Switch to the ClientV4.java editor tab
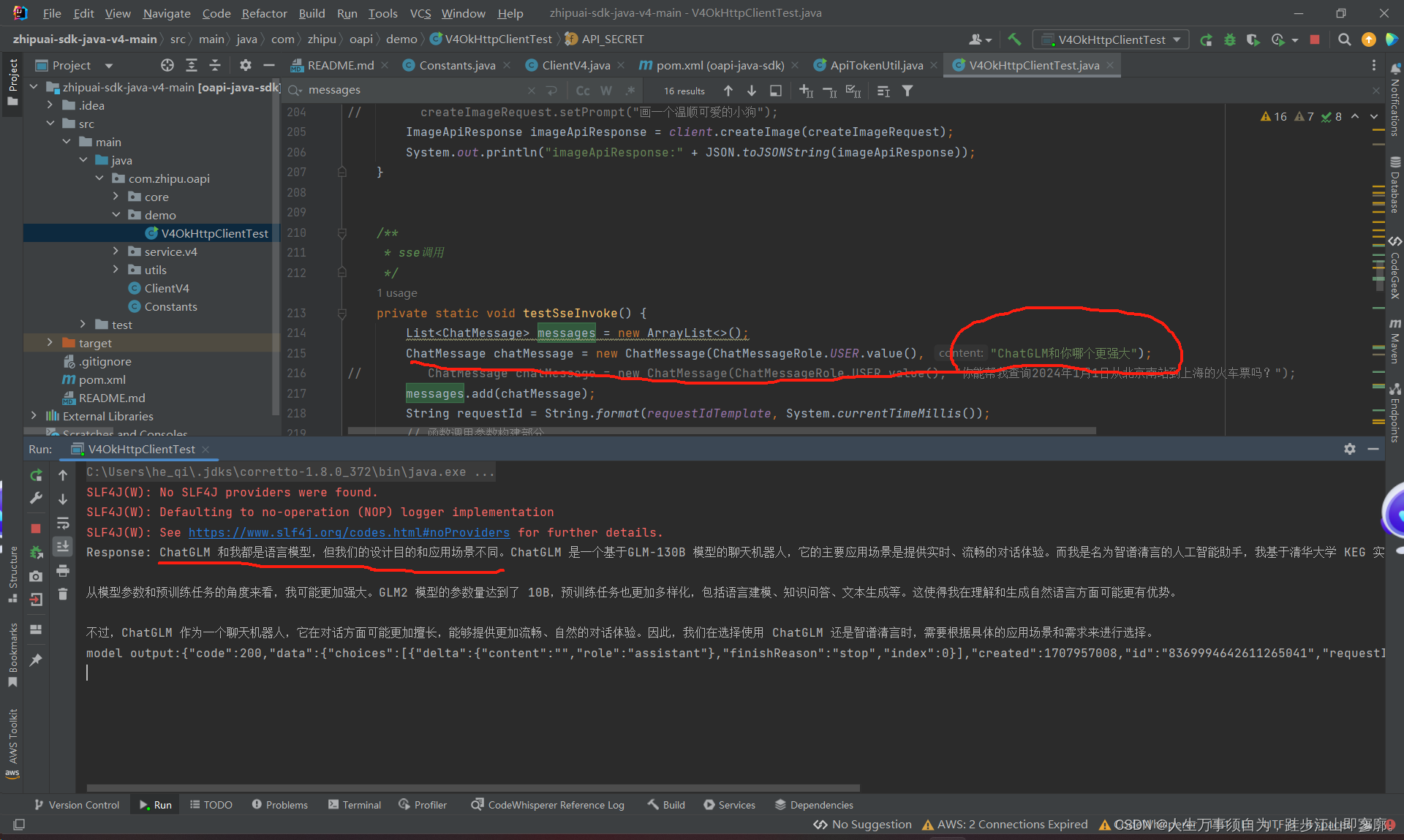Screen dimensions: 1404x840 [x=575, y=64]
